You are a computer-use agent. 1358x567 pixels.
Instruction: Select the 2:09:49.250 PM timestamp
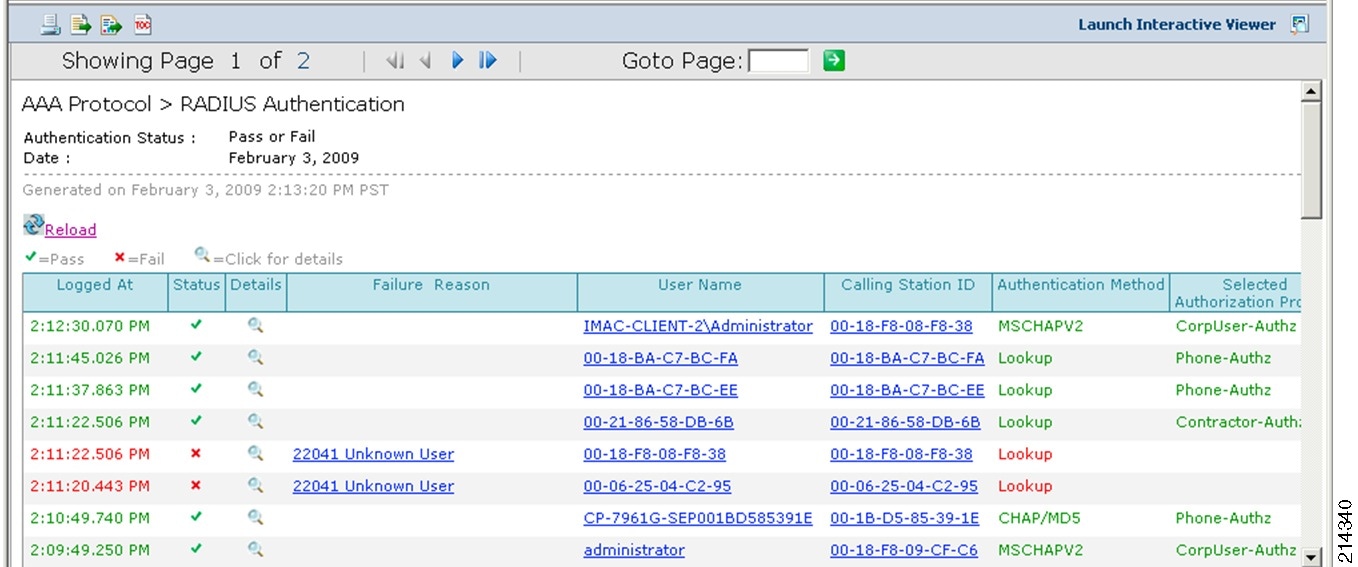click(90, 550)
